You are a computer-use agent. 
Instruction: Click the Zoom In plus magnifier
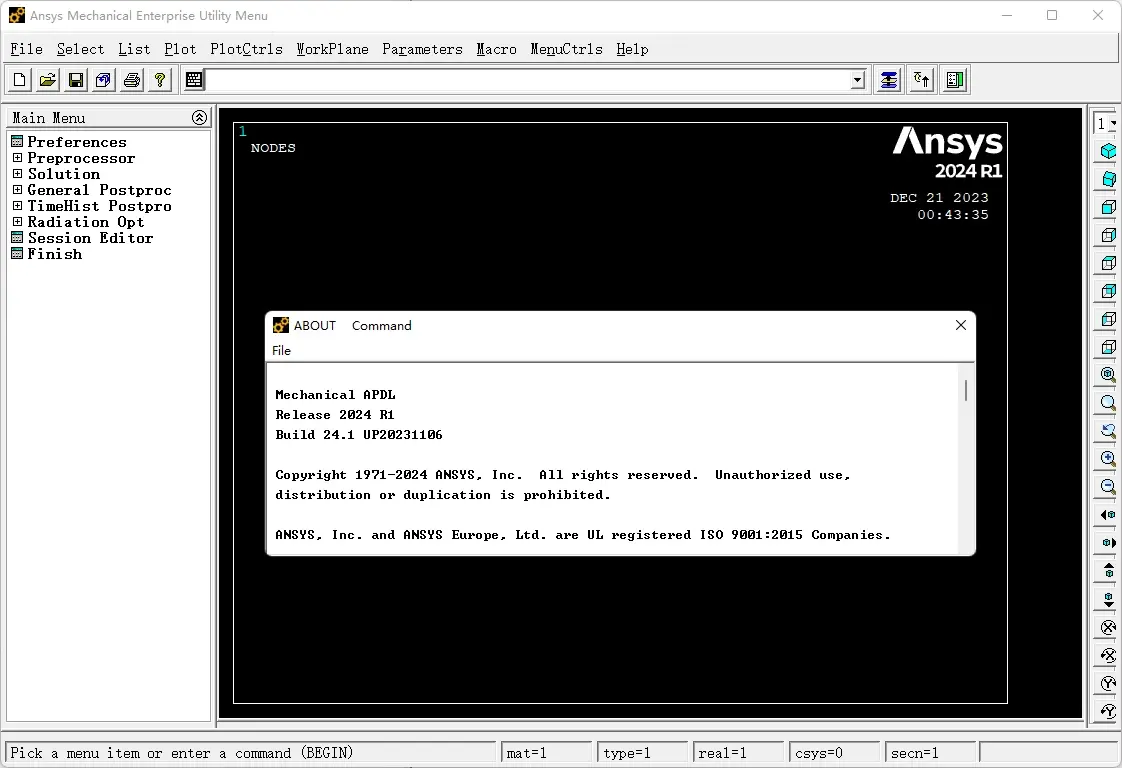click(1108, 459)
